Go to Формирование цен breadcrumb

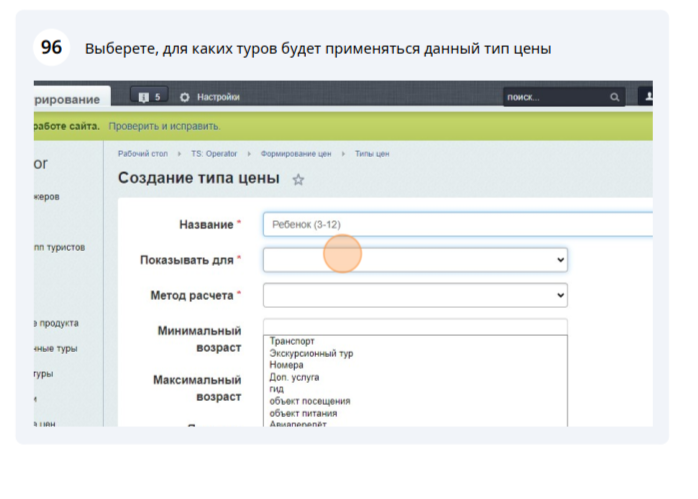(x=296, y=154)
